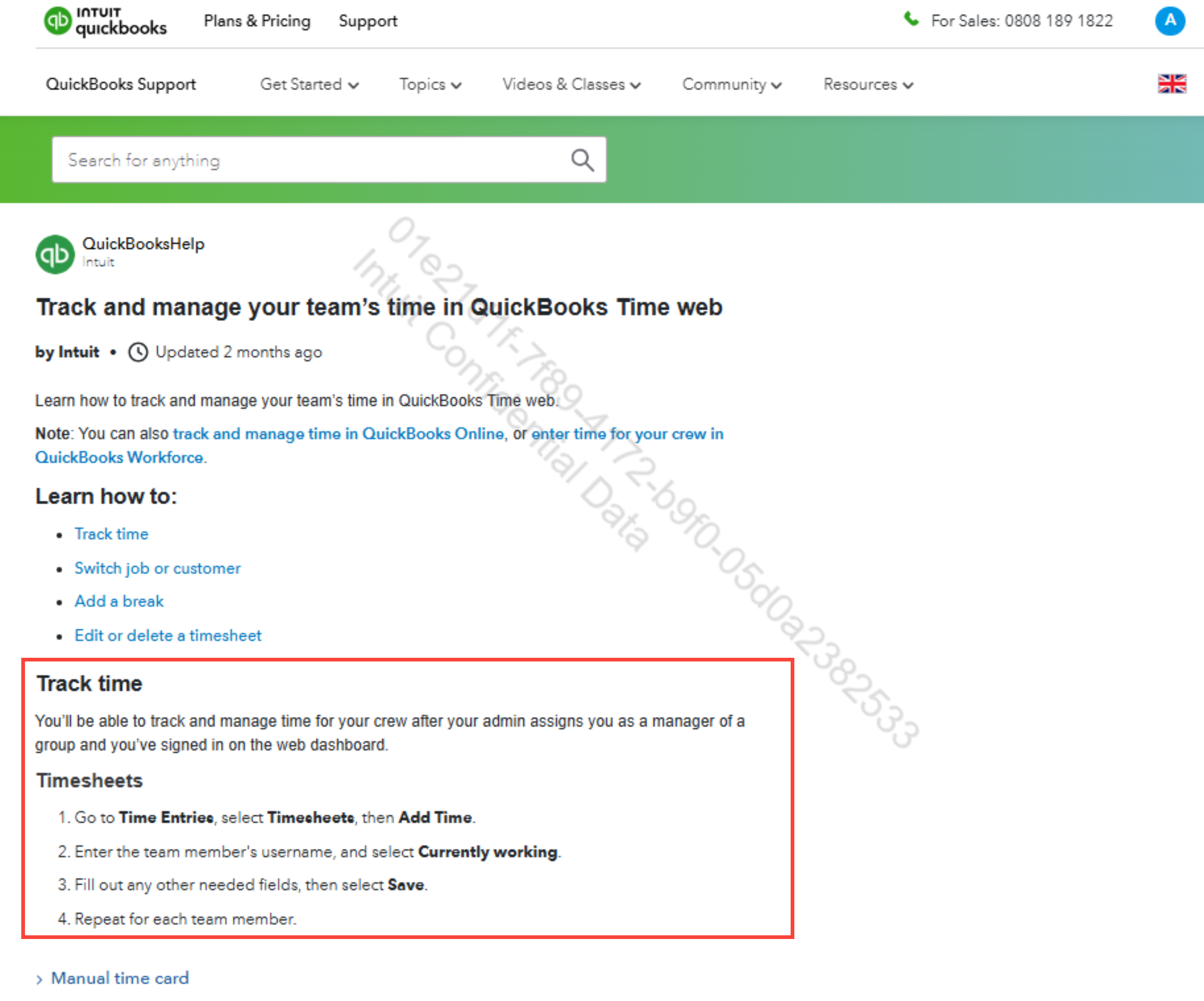Click the clock icon beside Updated
1204x1001 pixels.
point(138,352)
